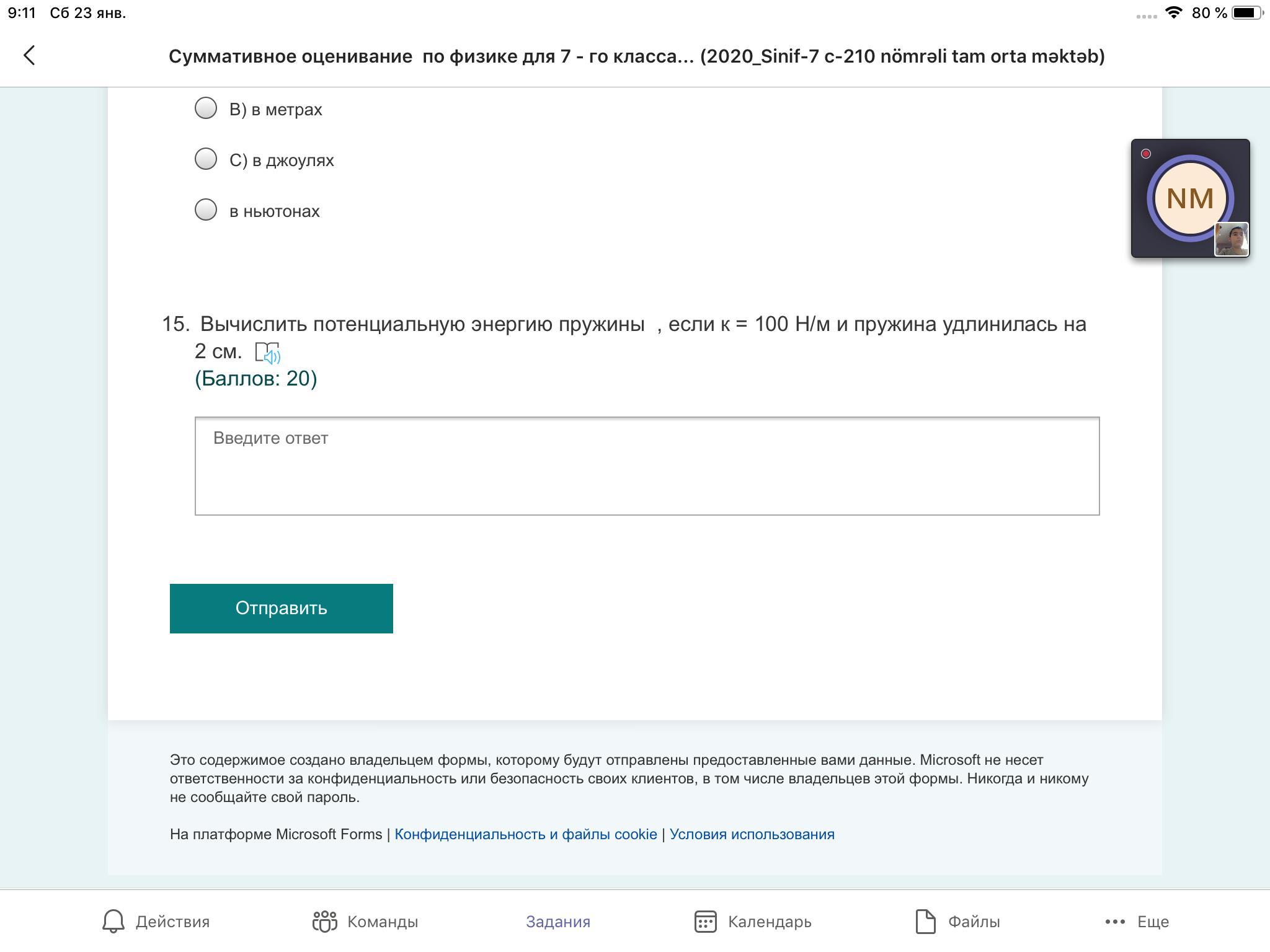Tap the battery indicator in status bar
The width and height of the screenshot is (1270, 952).
(1247, 13)
